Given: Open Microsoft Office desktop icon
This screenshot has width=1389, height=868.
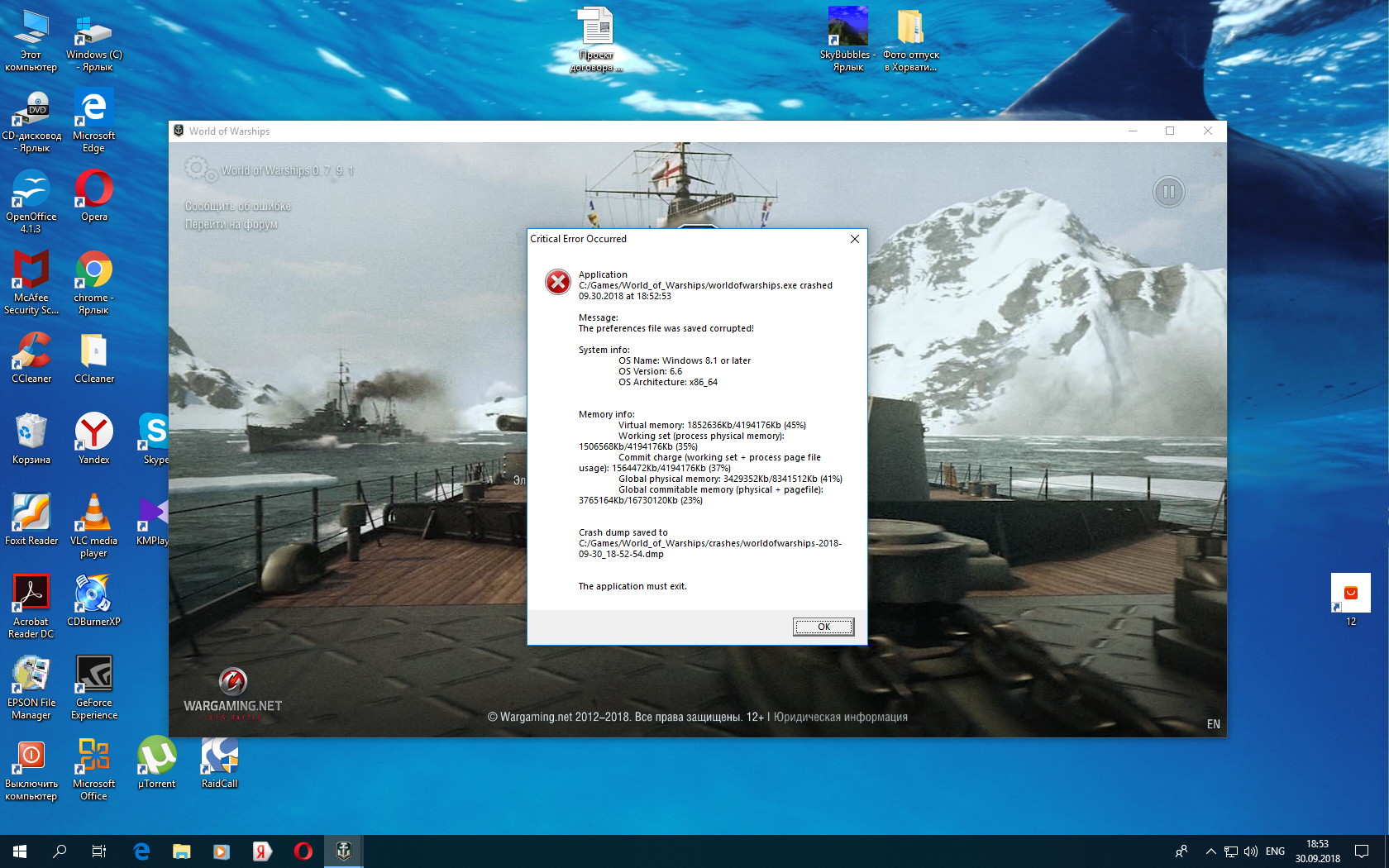Looking at the screenshot, I should pos(94,770).
